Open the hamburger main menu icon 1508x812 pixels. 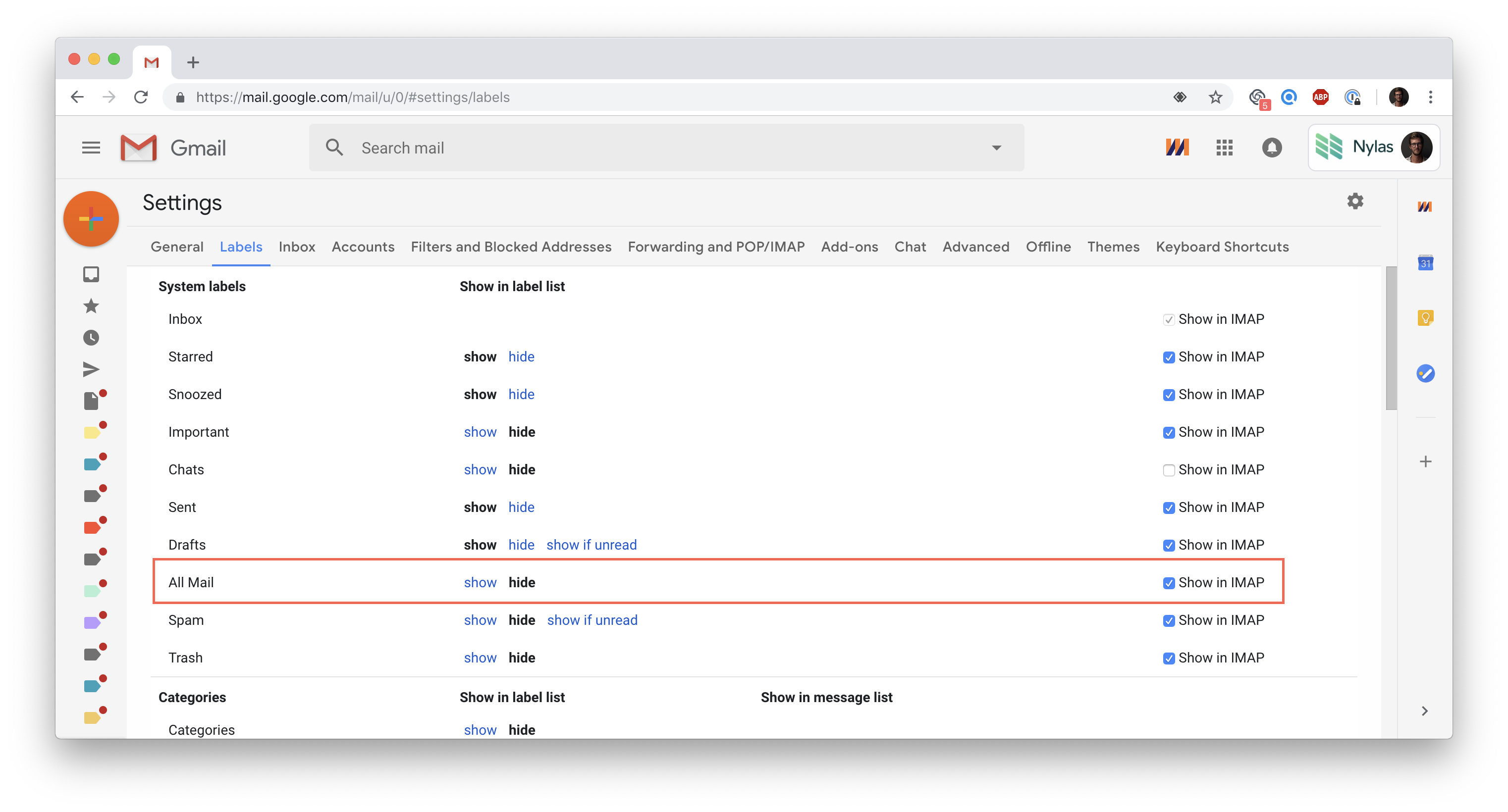pos(91,148)
